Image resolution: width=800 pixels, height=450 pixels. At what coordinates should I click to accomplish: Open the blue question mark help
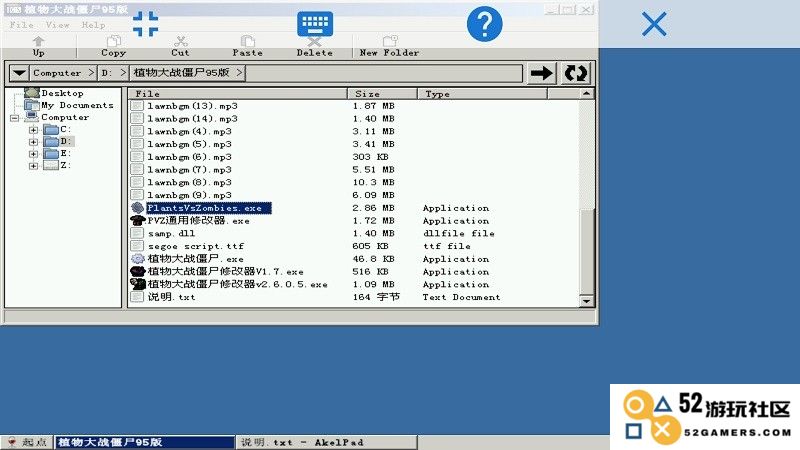coord(484,24)
